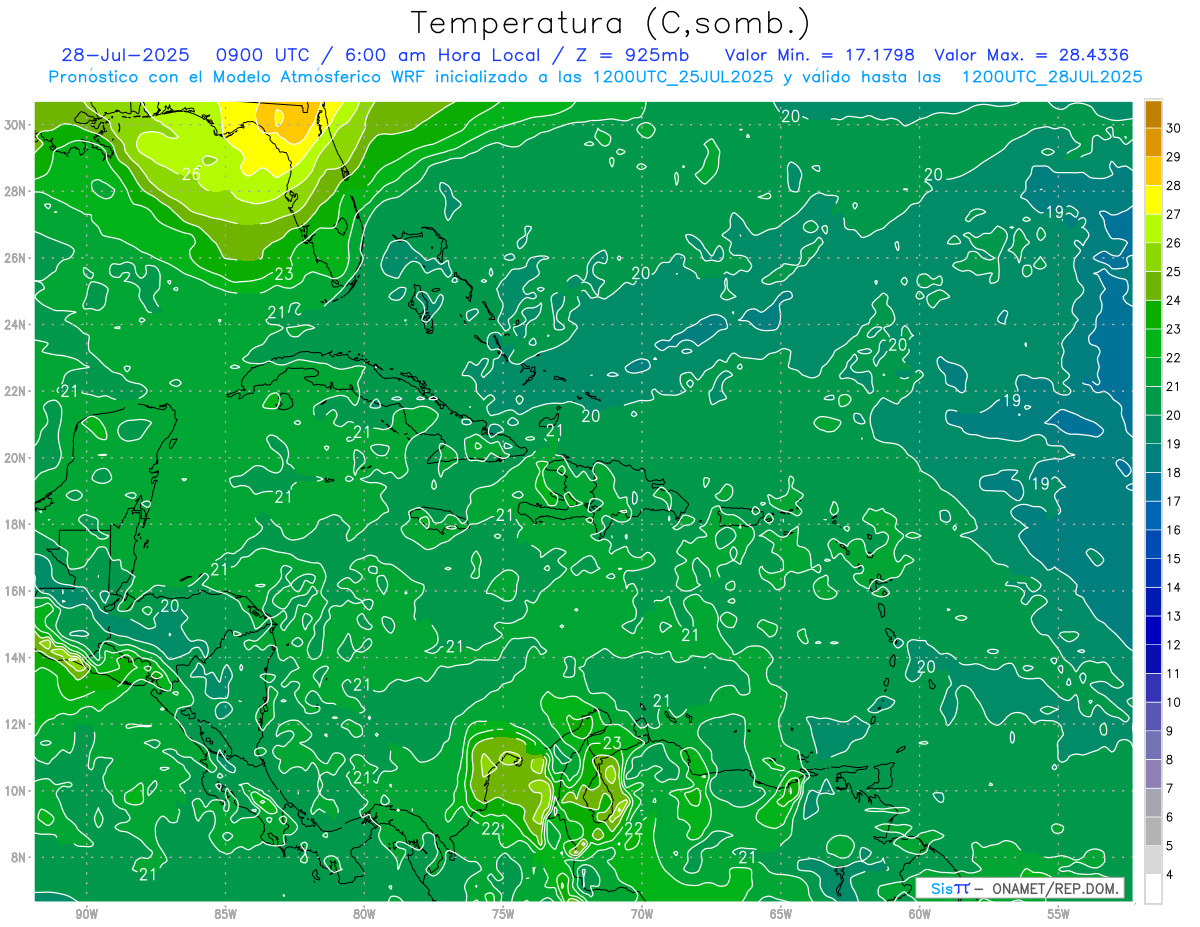Click the legend scale value '7'
This screenshot has width=1200, height=927.
click(x=1171, y=789)
